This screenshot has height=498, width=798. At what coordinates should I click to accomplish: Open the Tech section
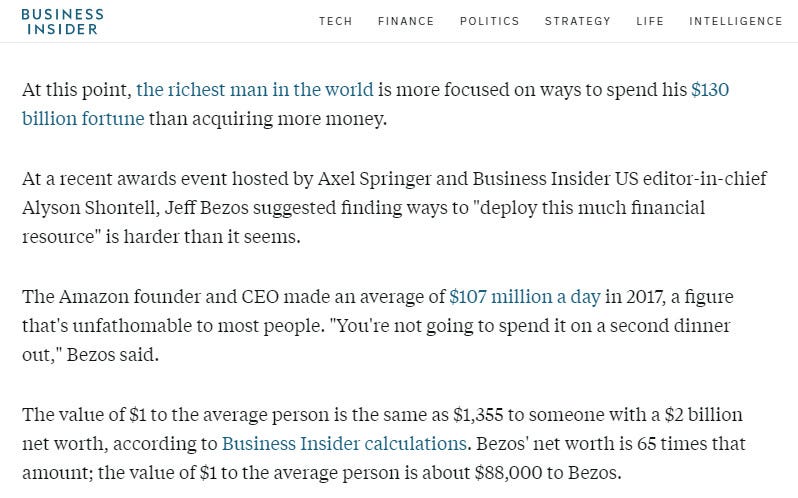tap(335, 21)
